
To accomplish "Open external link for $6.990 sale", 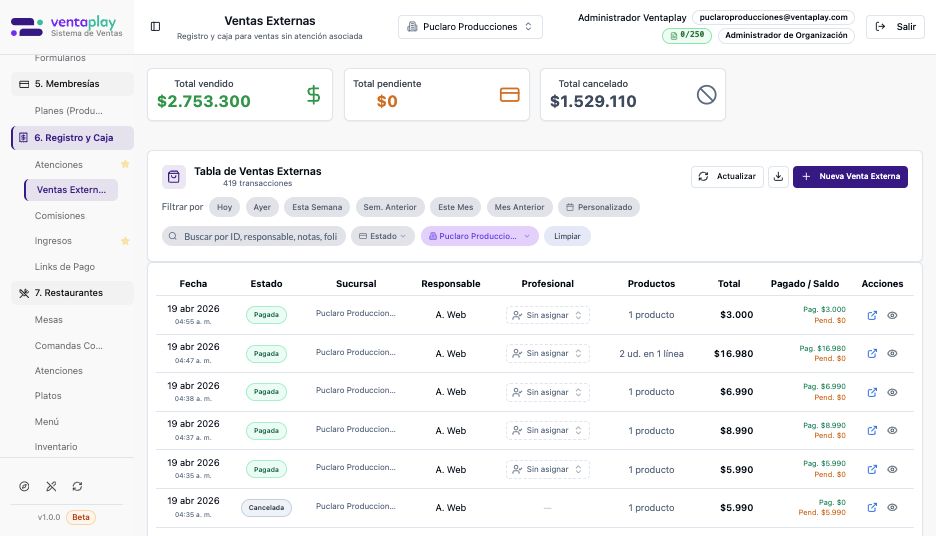I will (x=872, y=392).
